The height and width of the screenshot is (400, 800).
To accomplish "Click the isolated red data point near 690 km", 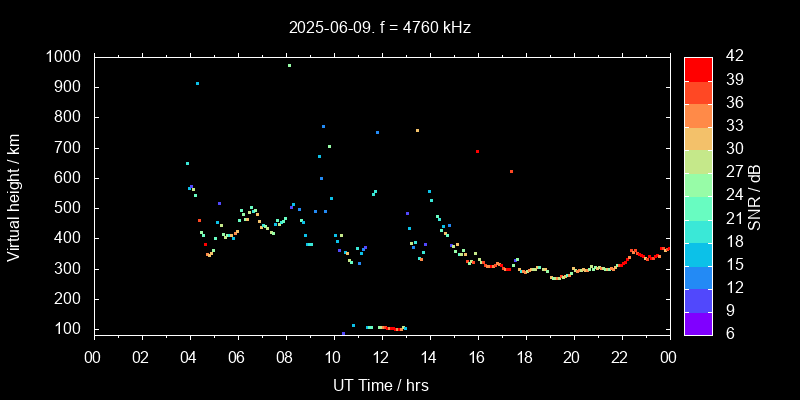I will coord(477,152).
